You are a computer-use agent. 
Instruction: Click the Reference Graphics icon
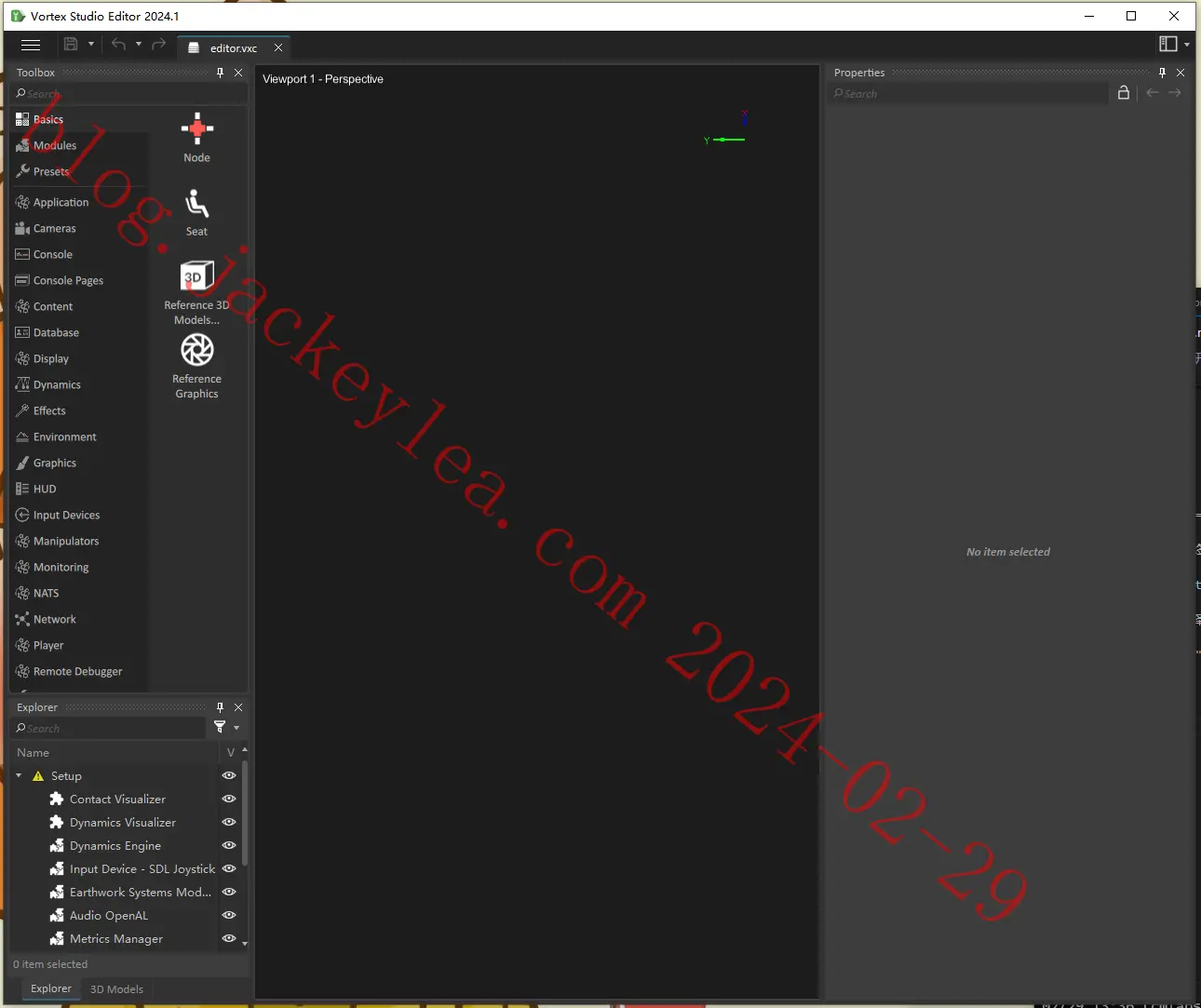196,350
